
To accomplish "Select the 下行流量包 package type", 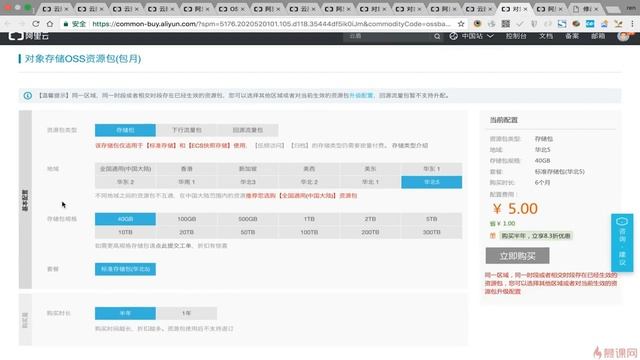I will [187, 130].
